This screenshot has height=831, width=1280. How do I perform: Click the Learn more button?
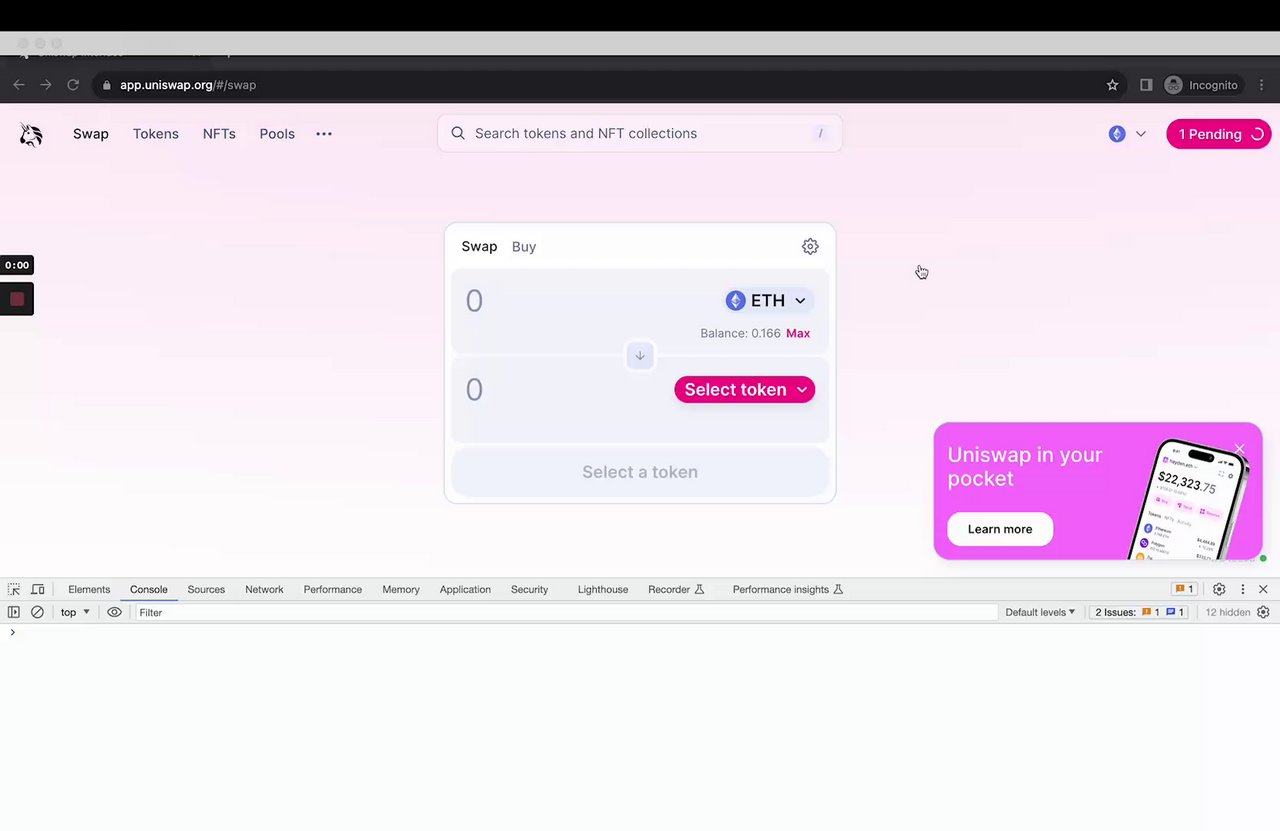(1000, 529)
